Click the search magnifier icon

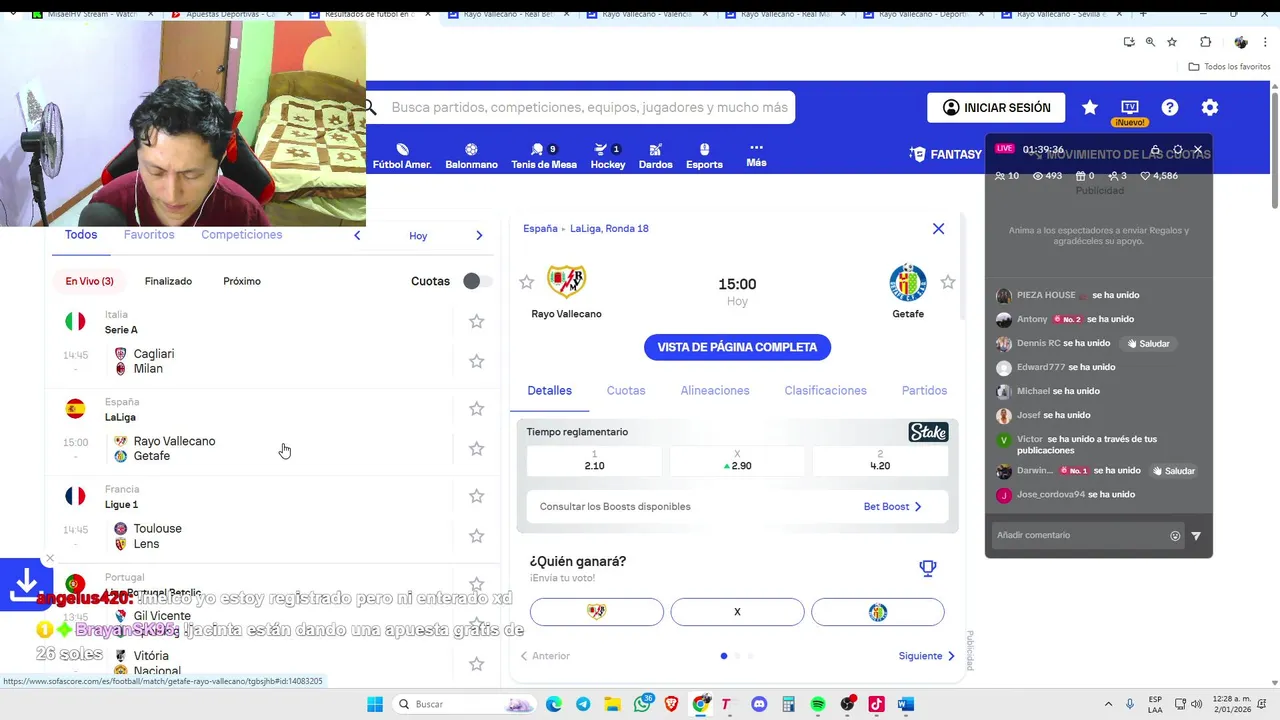point(371,107)
